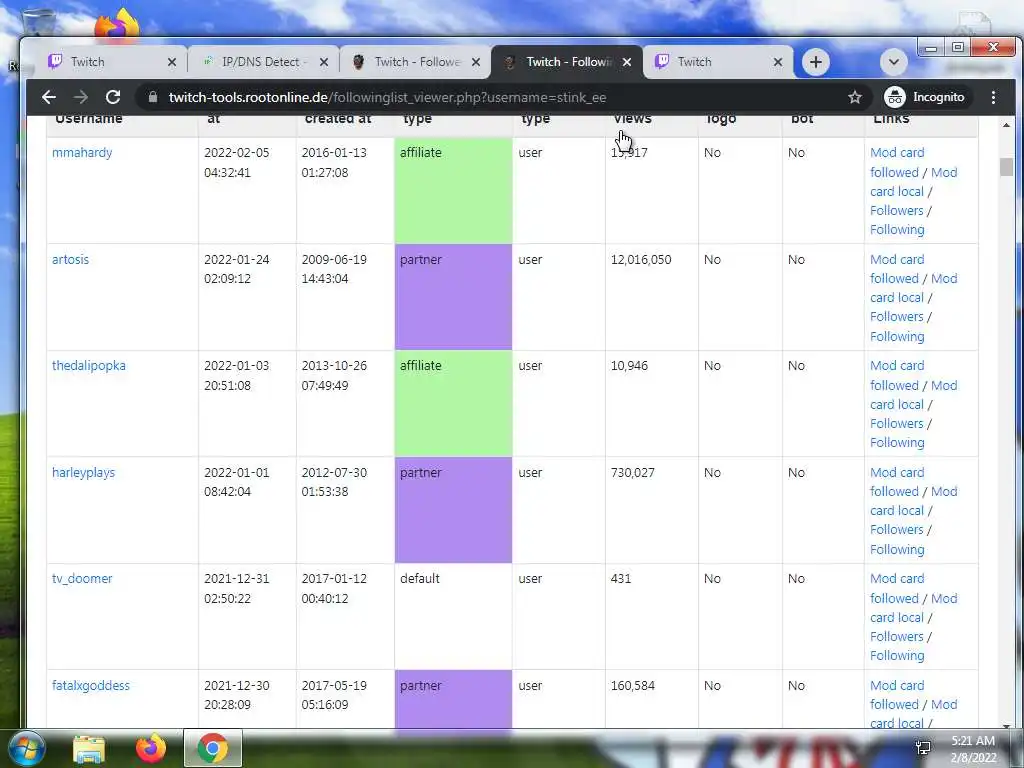Click the green affiliate cell for thedalipopka

click(x=453, y=404)
